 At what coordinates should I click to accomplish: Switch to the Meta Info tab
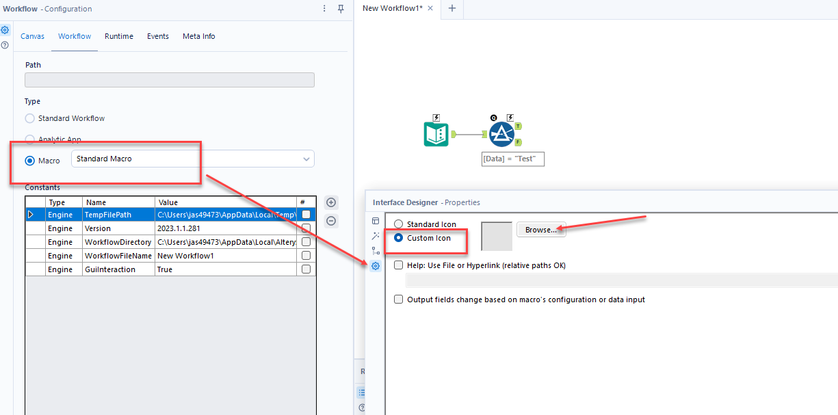tap(199, 36)
